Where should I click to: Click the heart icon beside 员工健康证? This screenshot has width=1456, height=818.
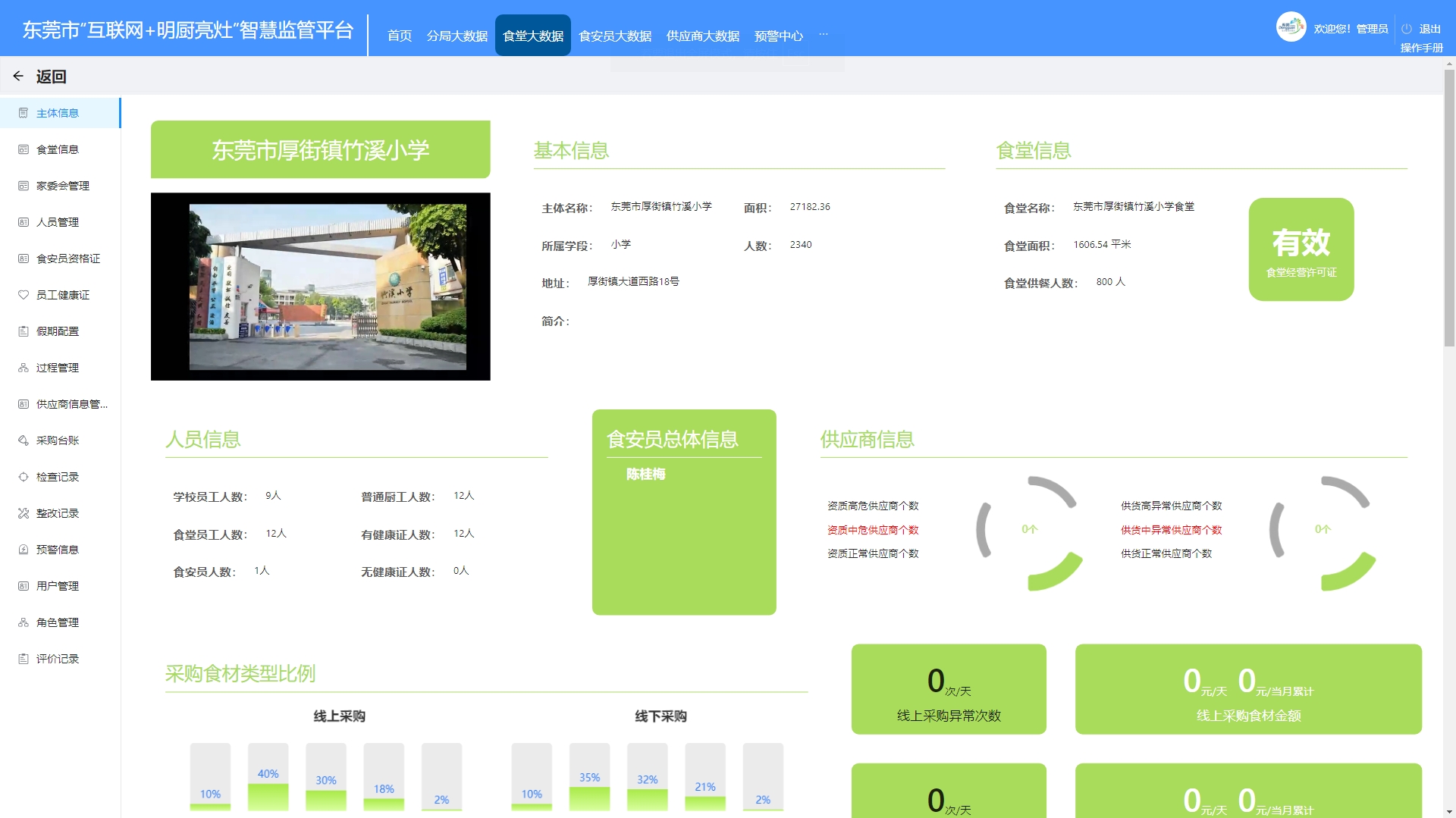[x=24, y=295]
